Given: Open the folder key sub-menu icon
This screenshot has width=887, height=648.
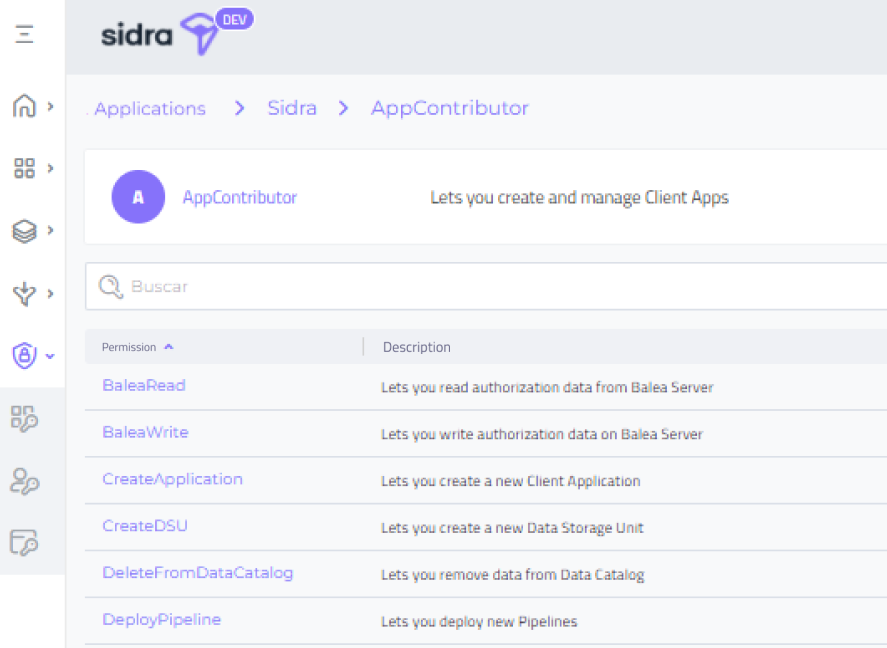Looking at the screenshot, I should pos(24,543).
